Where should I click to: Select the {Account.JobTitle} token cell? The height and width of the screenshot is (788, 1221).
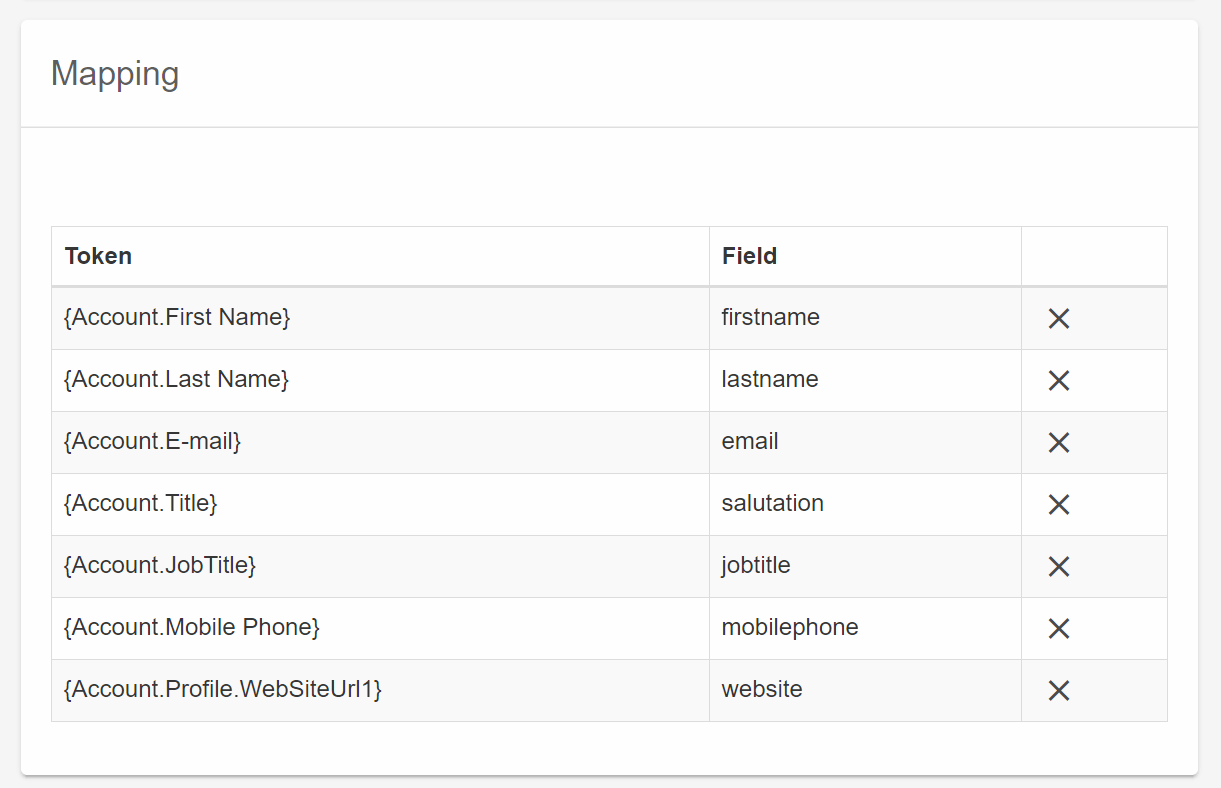point(160,566)
